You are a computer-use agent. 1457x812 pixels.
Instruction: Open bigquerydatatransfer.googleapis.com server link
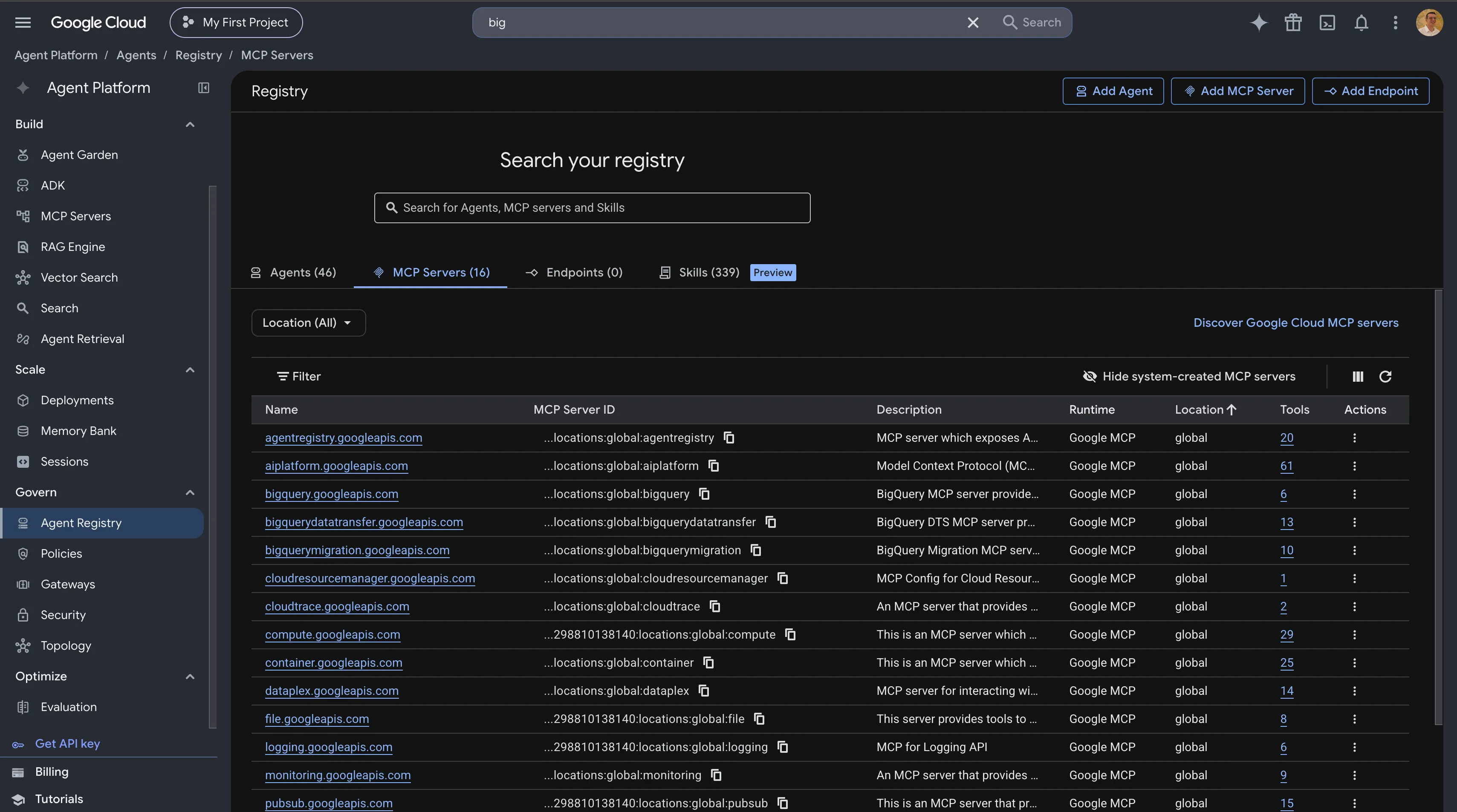(364, 522)
